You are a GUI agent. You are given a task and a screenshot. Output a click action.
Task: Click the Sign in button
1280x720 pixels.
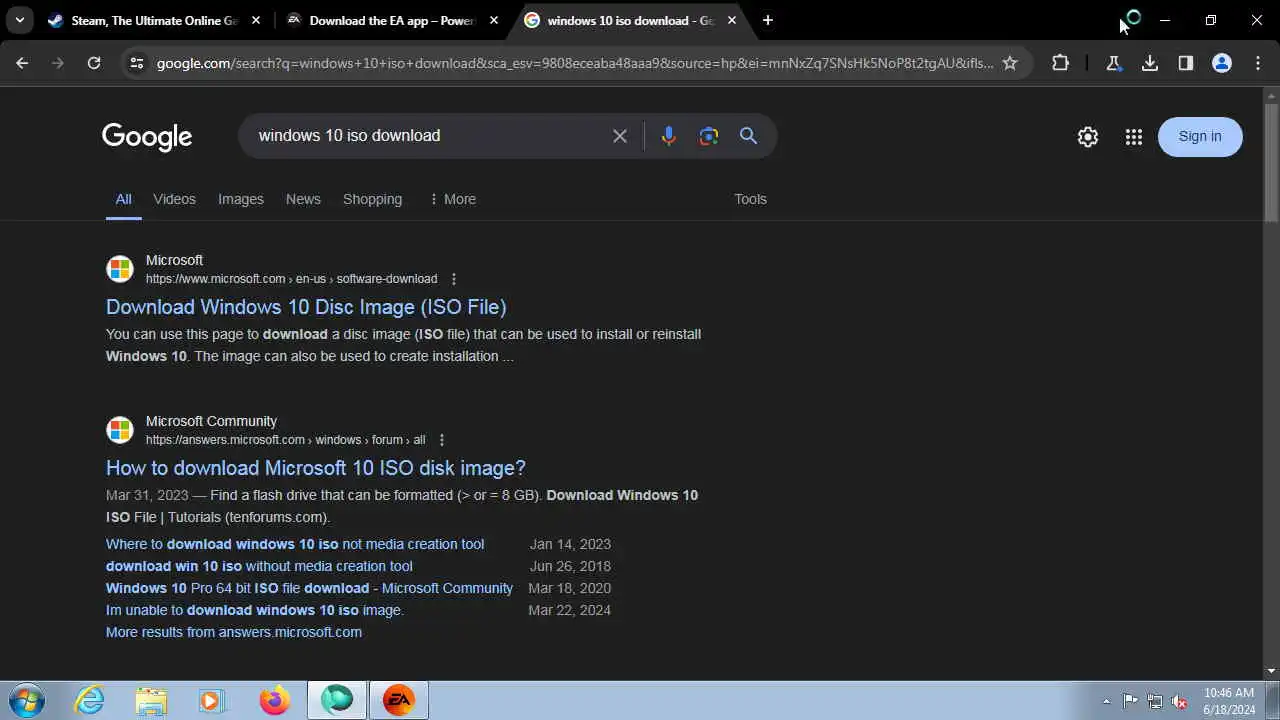pos(1200,137)
